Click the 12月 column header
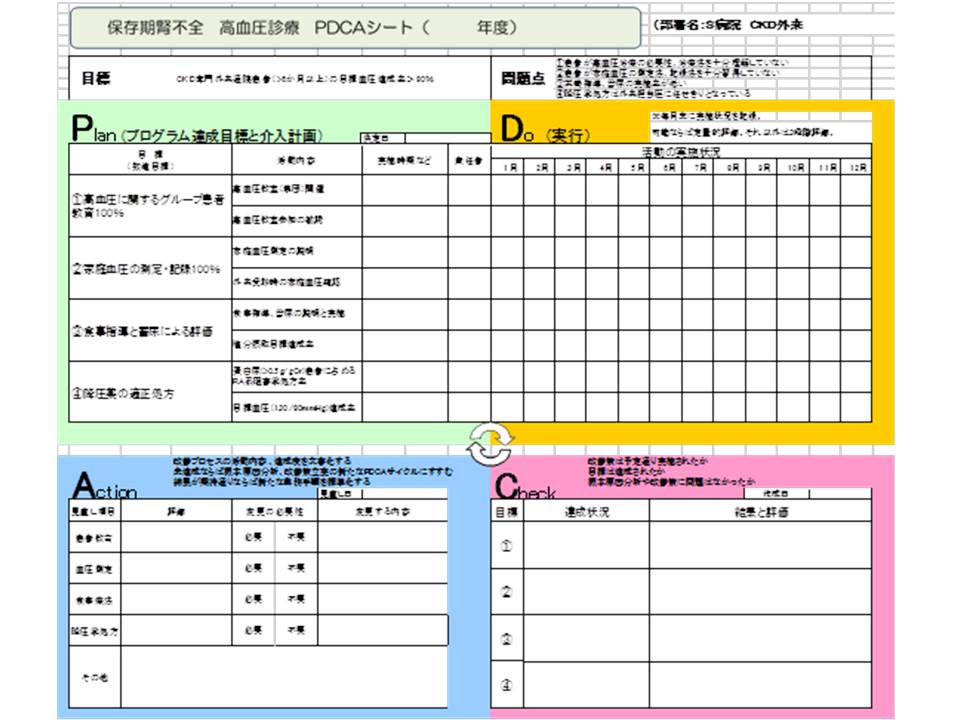 click(856, 168)
